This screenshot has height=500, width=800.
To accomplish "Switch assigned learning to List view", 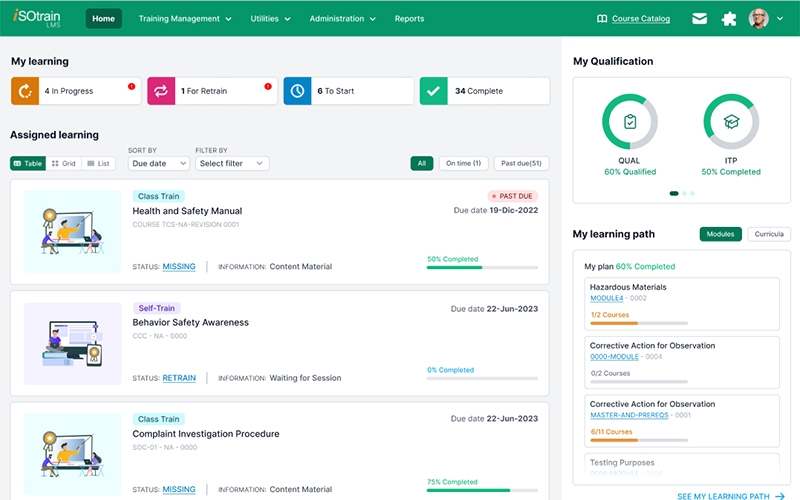I will [x=98, y=163].
